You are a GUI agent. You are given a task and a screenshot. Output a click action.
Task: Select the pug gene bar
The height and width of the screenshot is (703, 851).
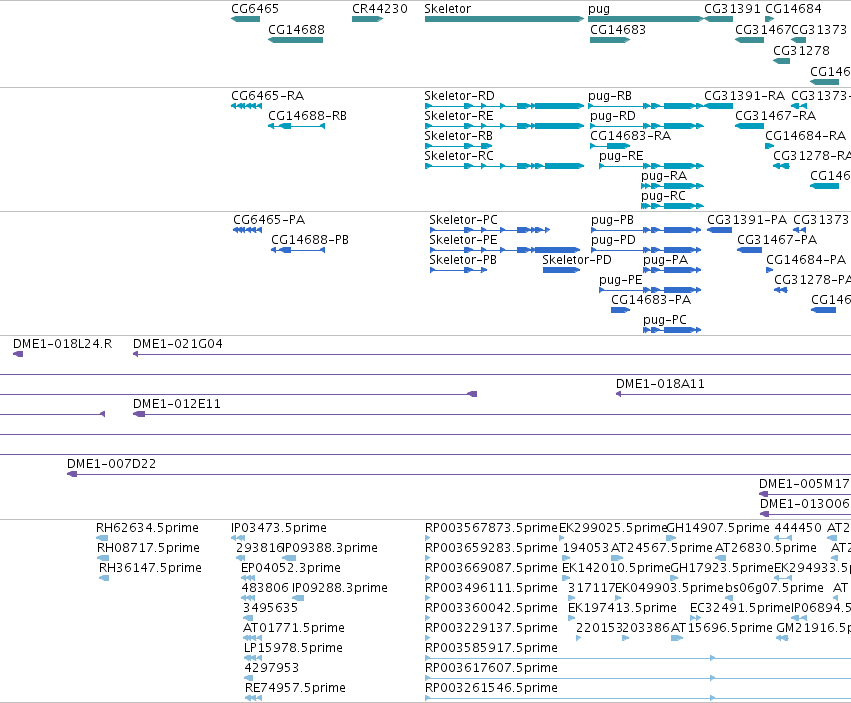(646, 19)
